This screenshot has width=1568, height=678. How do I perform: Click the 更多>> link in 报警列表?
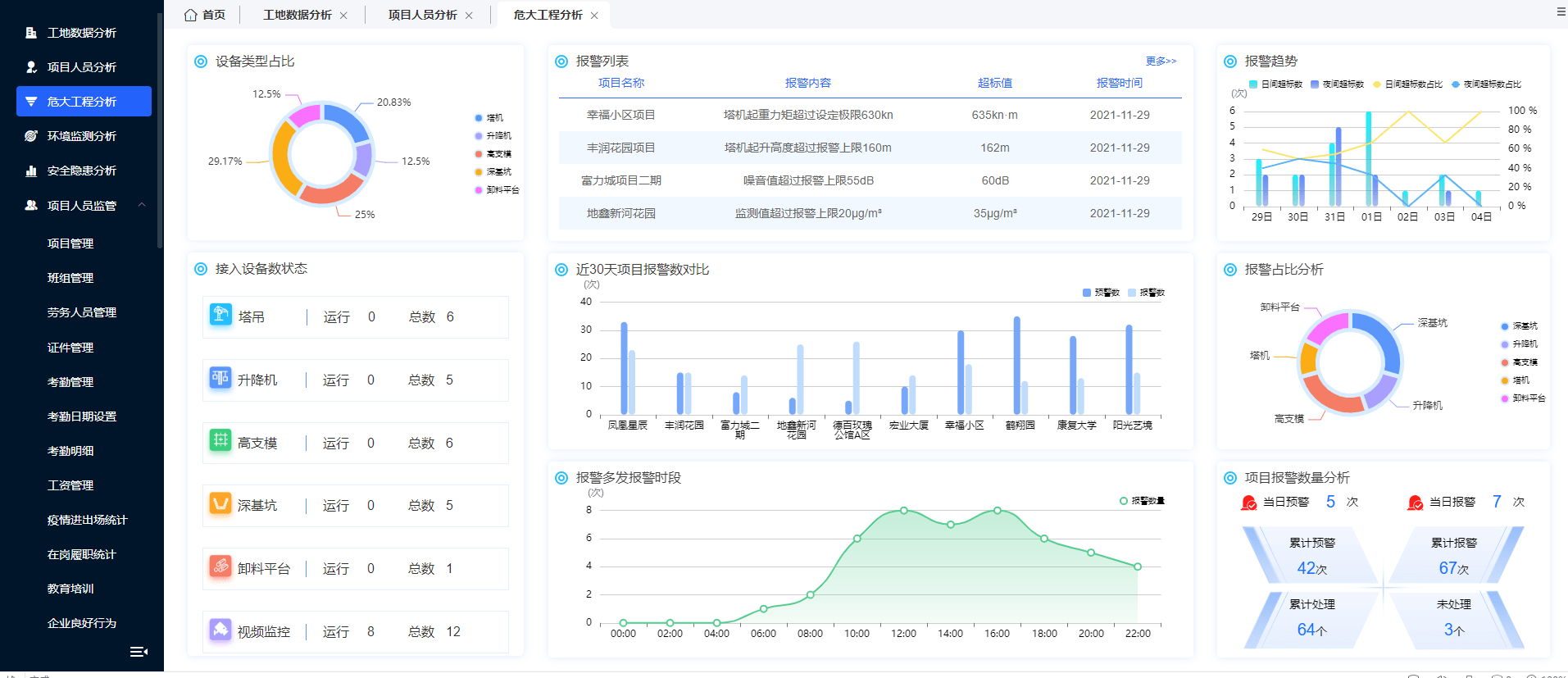[x=1161, y=61]
